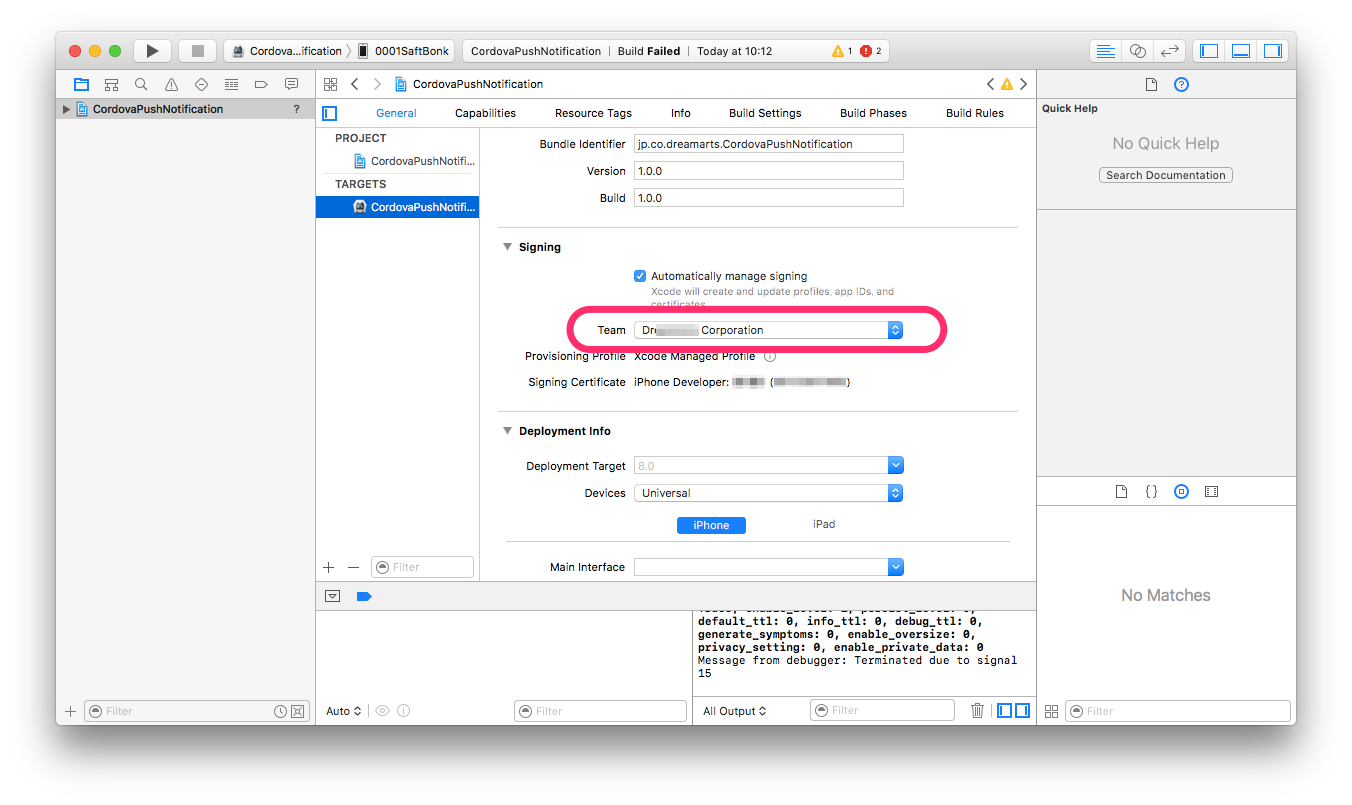The width and height of the screenshot is (1352, 805).
Task: Hide the project and targets list
Action: tap(329, 113)
